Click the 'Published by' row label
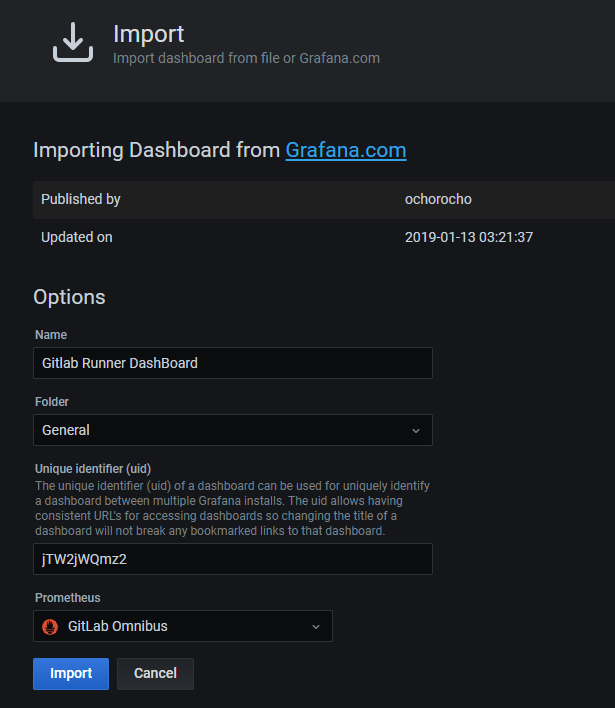 [81, 199]
